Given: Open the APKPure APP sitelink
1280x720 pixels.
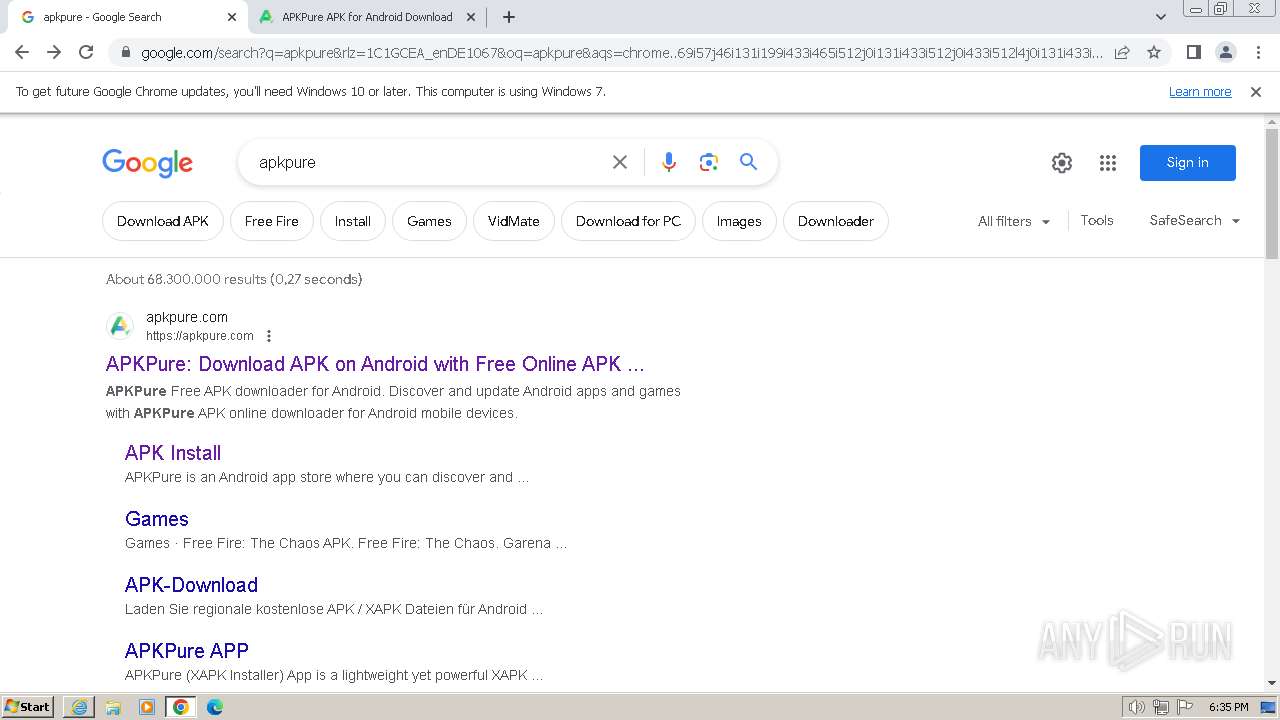Looking at the screenshot, I should (187, 651).
